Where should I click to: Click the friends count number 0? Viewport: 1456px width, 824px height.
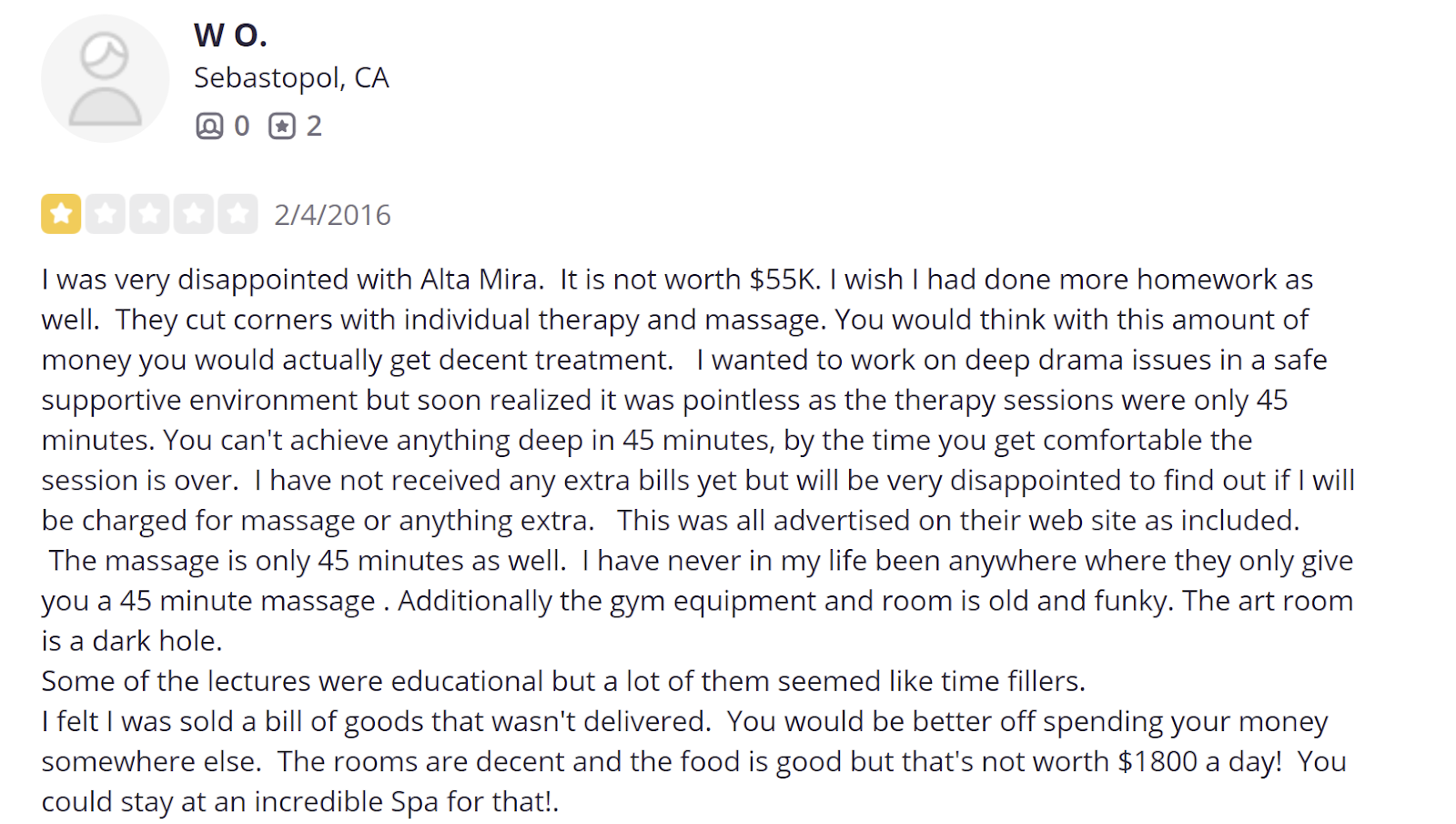point(241,126)
